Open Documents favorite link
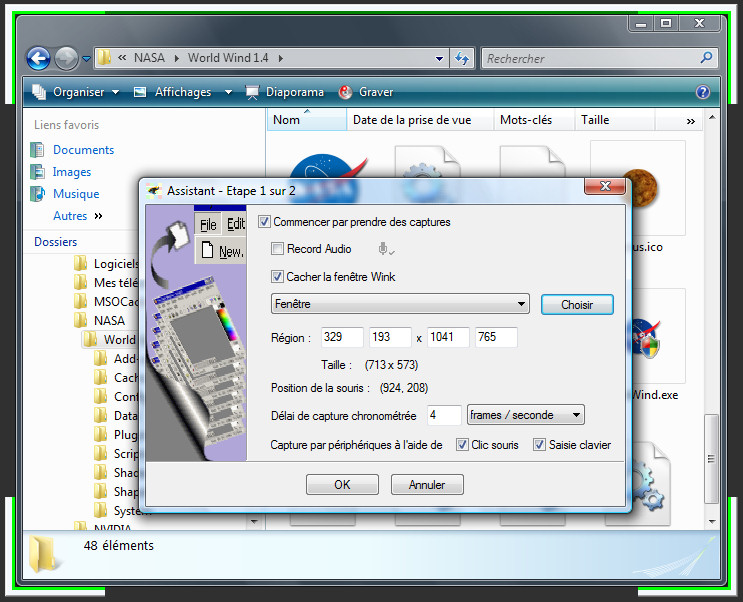The image size is (743, 602). click(x=83, y=150)
